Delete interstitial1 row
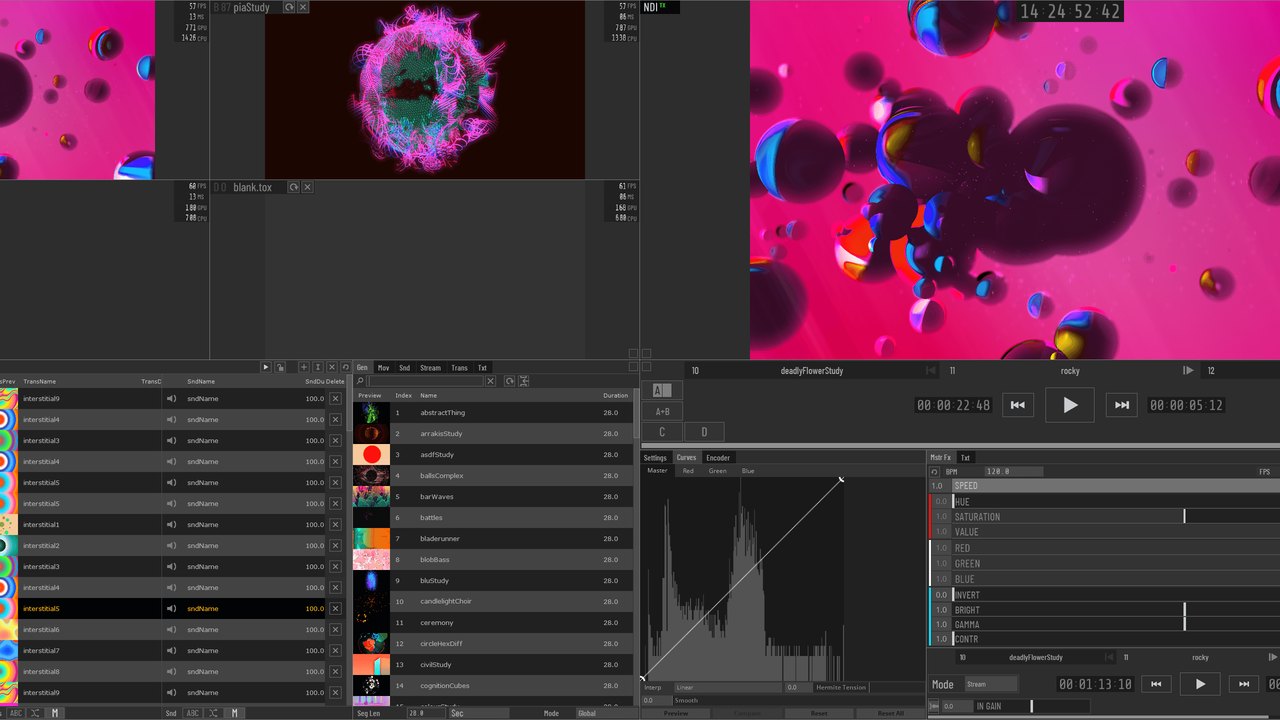 335,525
